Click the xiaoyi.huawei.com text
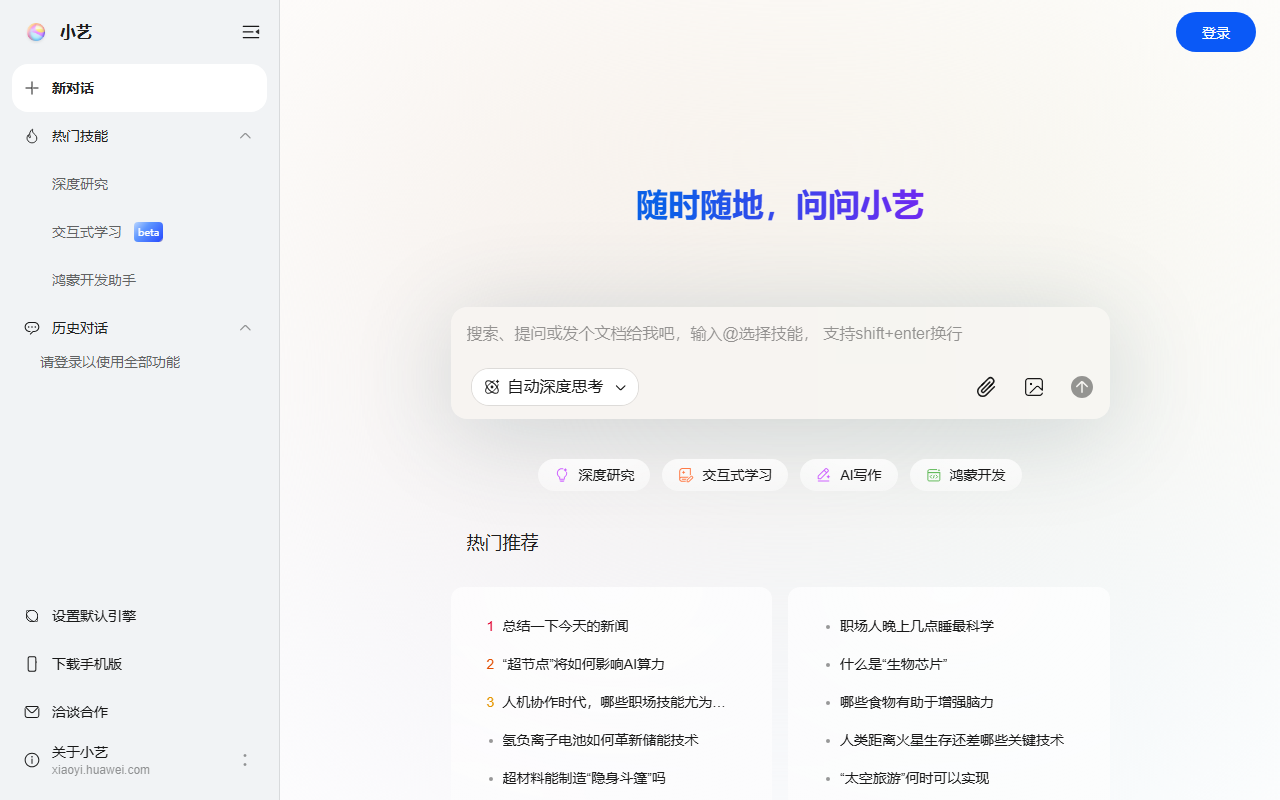 tap(101, 770)
